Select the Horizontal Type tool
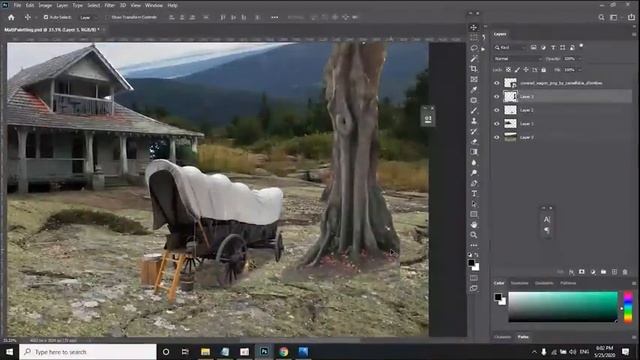This screenshot has width=640, height=360. click(473, 193)
